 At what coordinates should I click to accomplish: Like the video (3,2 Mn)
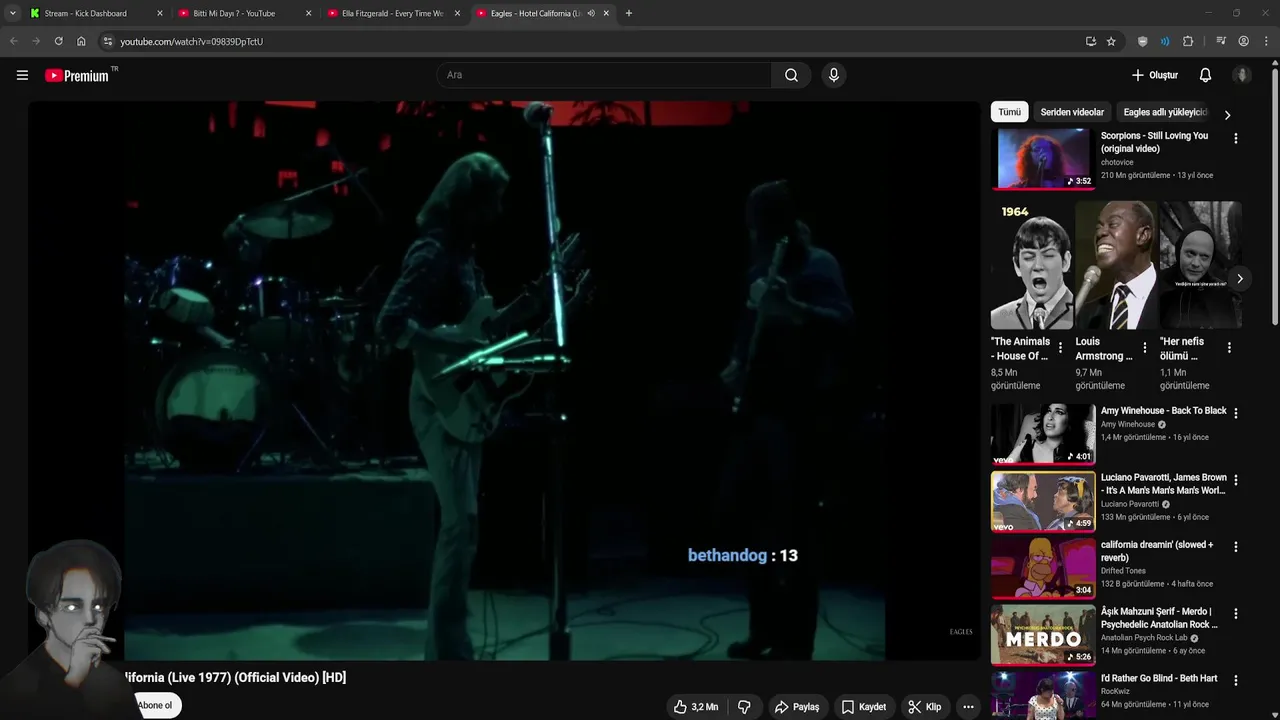pos(696,706)
